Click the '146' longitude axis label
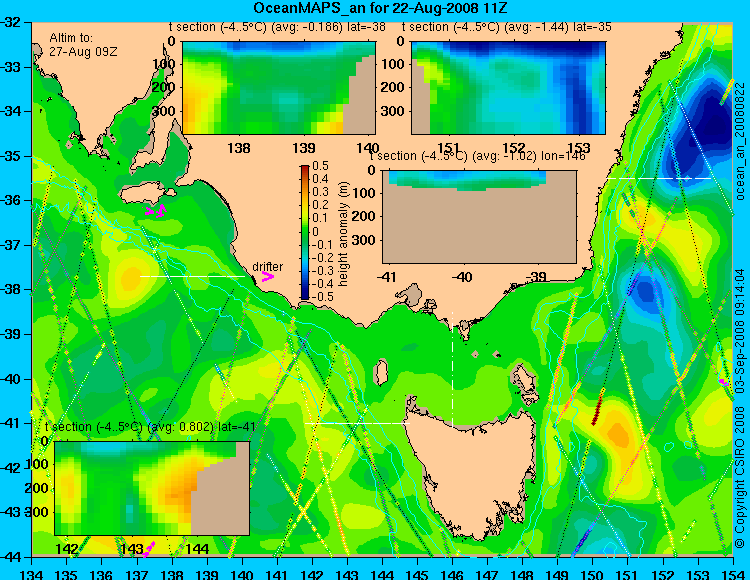 click(452, 574)
